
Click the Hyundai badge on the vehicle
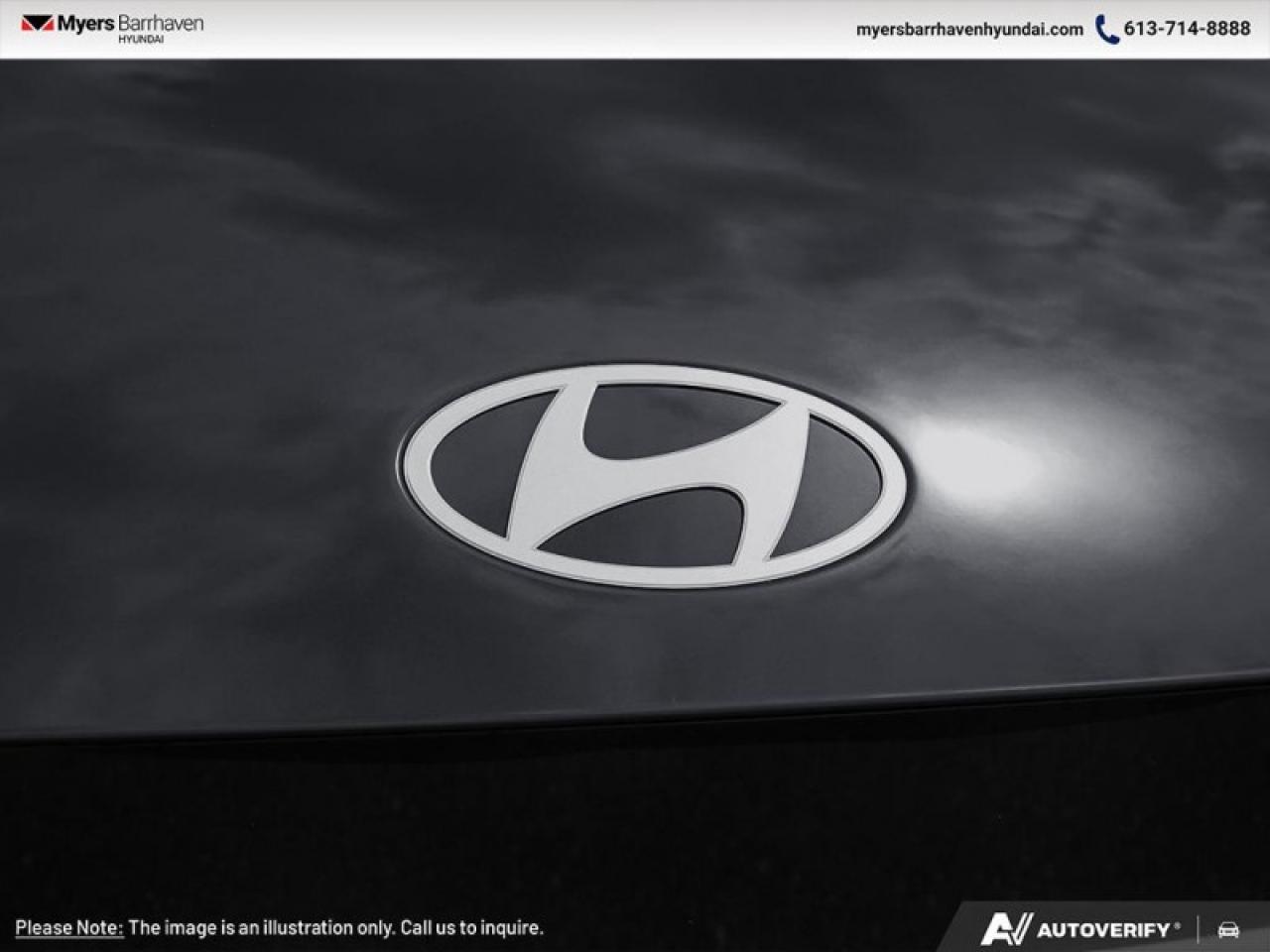pos(650,473)
